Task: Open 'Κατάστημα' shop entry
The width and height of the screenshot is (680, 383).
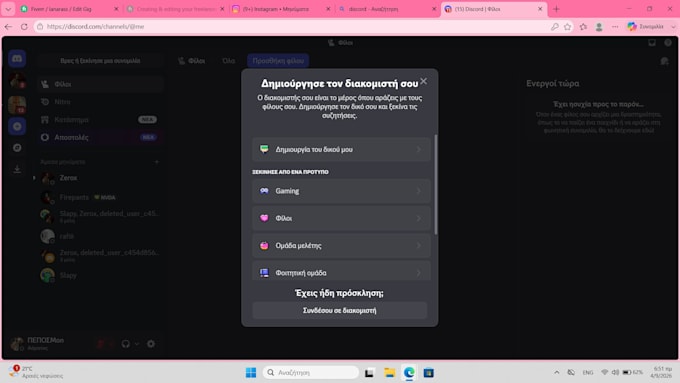Action: (100, 119)
